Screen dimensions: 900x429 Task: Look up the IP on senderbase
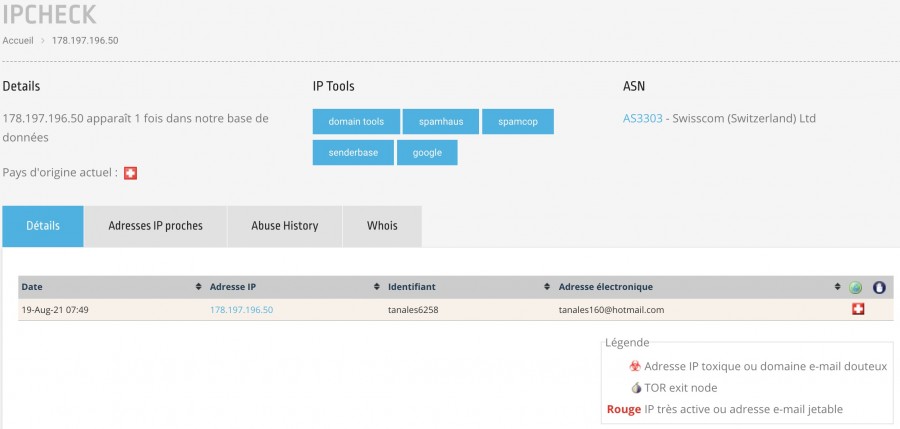point(351,153)
